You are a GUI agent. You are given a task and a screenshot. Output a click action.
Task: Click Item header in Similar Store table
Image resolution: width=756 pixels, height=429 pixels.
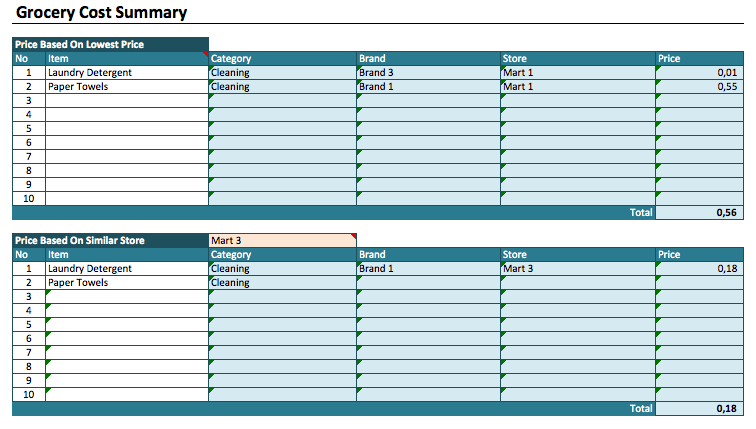tap(127, 255)
